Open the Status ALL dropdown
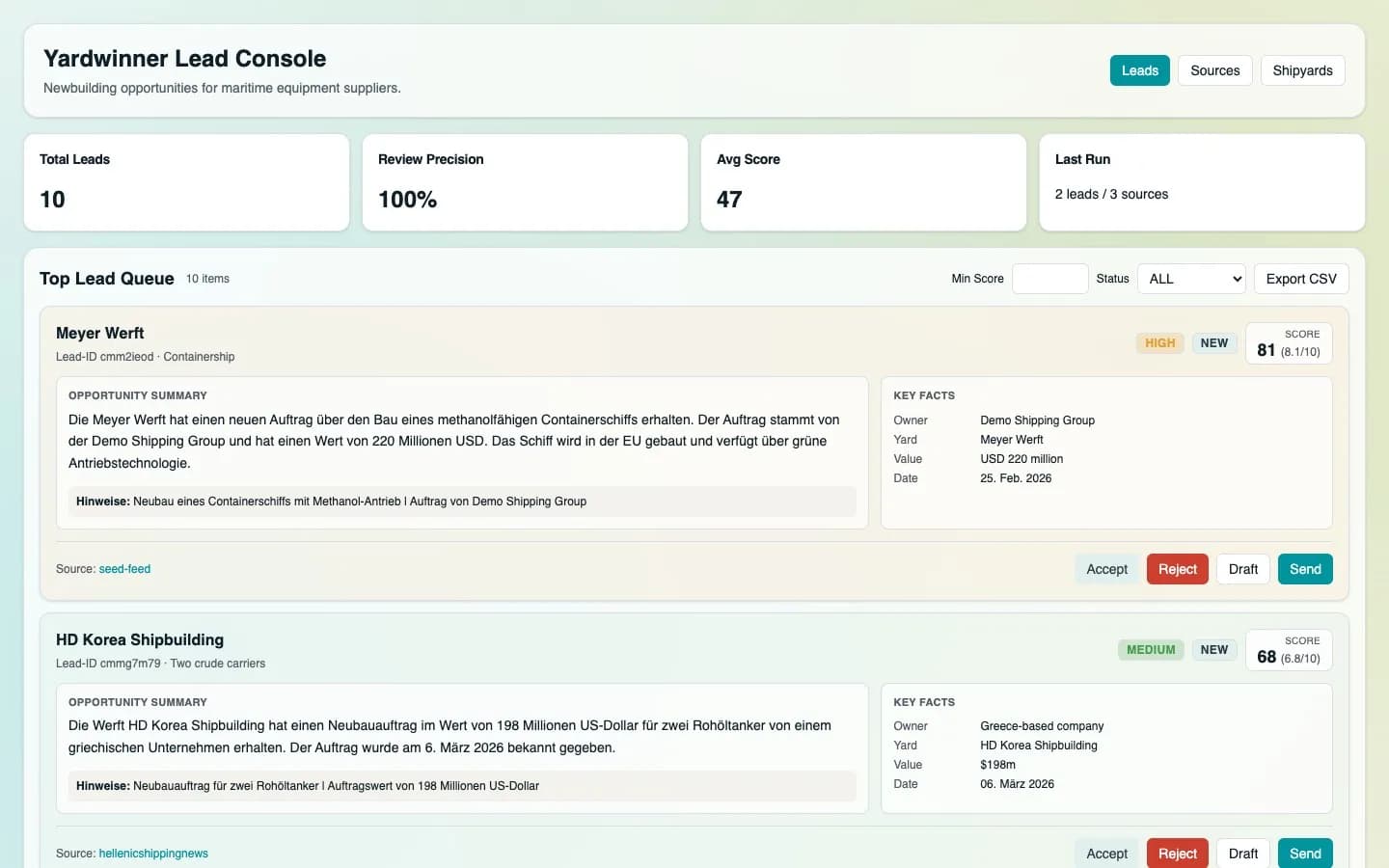This screenshot has height=868, width=1389. click(x=1191, y=278)
